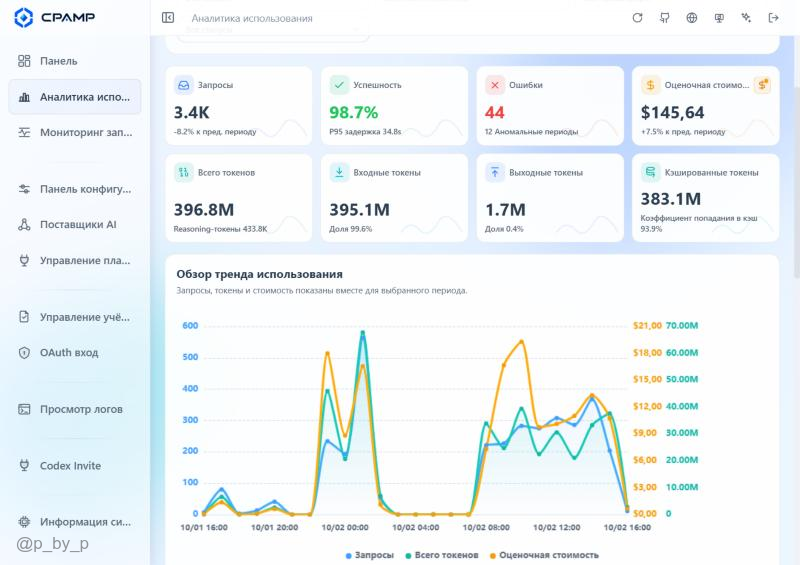Click Reasoning-токены 433.8K text
The image size is (800, 565).
(x=220, y=229)
